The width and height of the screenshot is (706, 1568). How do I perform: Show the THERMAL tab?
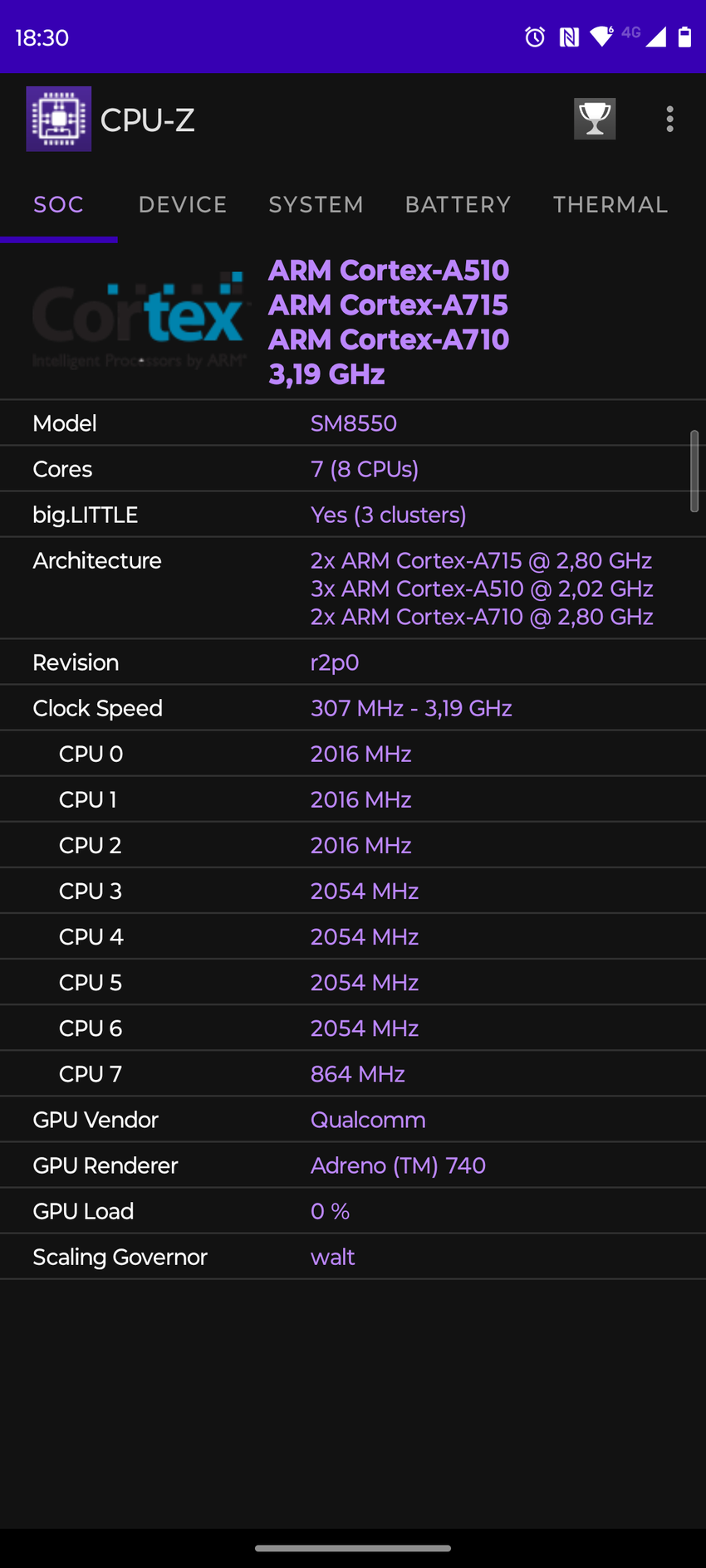tap(610, 205)
